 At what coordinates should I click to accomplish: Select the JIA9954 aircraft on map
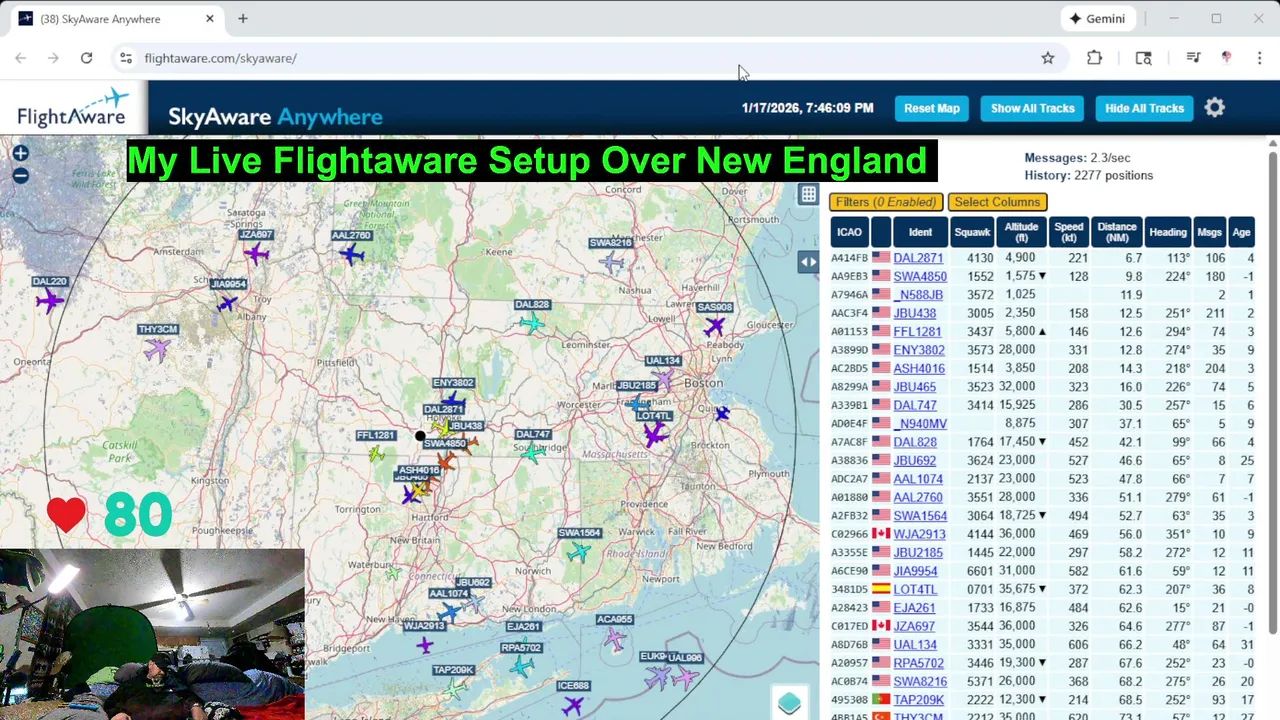pyautogui.click(x=228, y=303)
